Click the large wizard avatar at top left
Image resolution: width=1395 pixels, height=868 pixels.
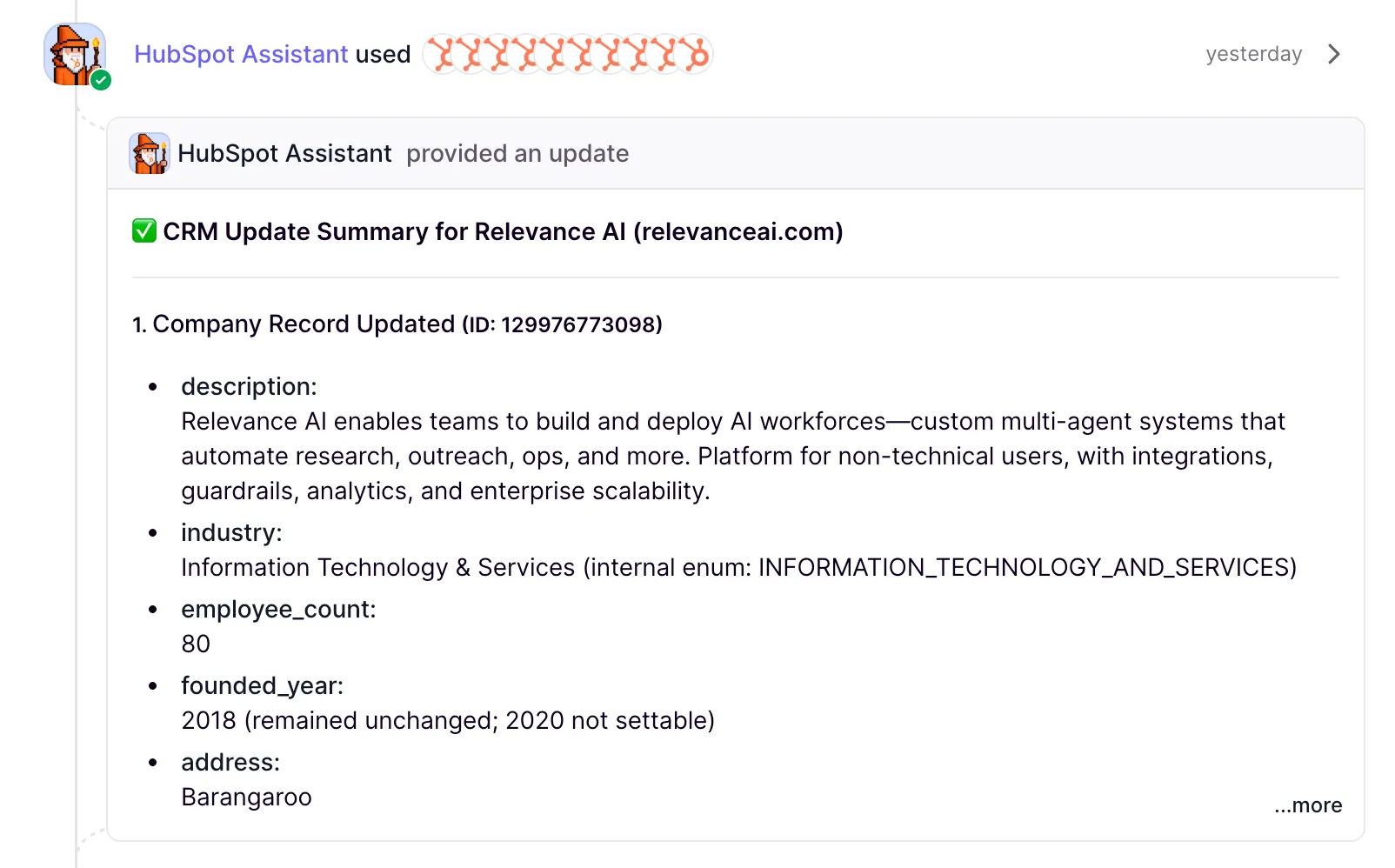tap(74, 54)
